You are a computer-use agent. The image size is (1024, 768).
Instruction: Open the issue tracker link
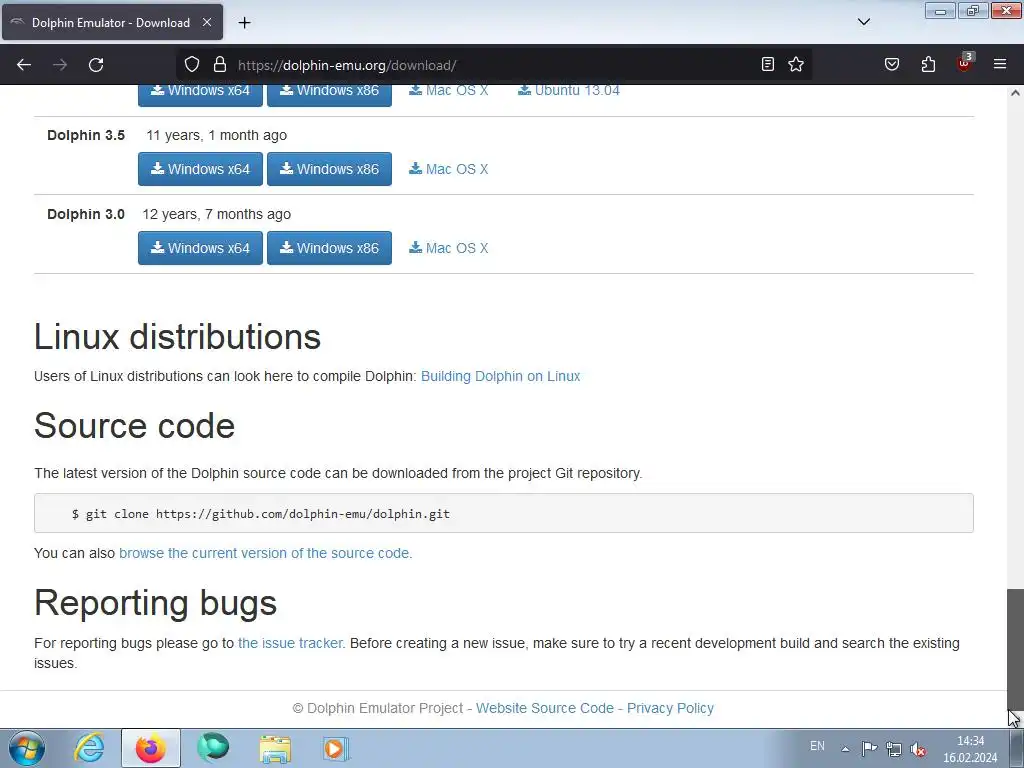click(290, 643)
